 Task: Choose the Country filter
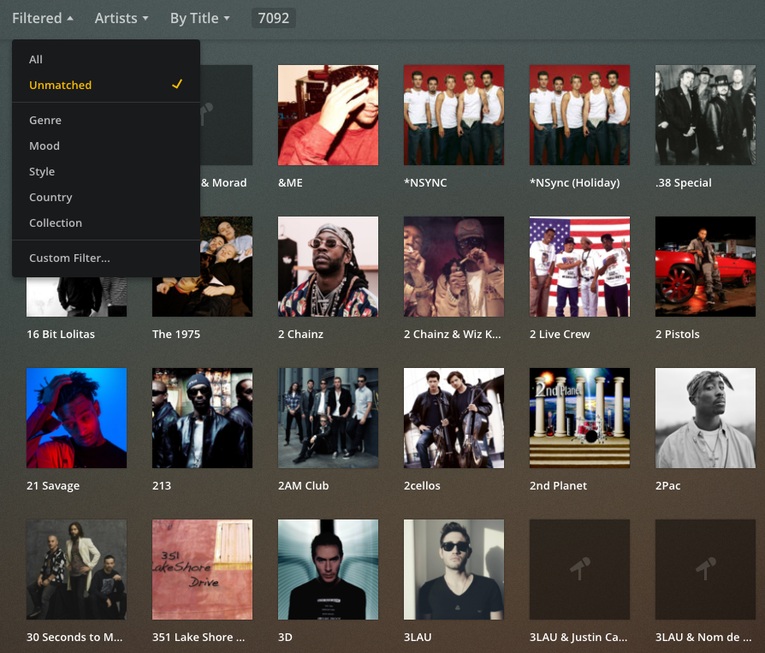[106, 197]
